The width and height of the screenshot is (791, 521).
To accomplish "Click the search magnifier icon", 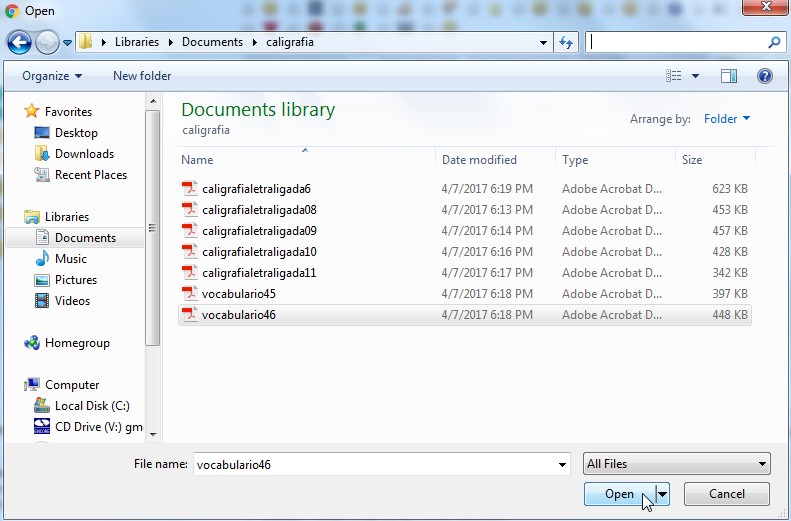I will (774, 42).
